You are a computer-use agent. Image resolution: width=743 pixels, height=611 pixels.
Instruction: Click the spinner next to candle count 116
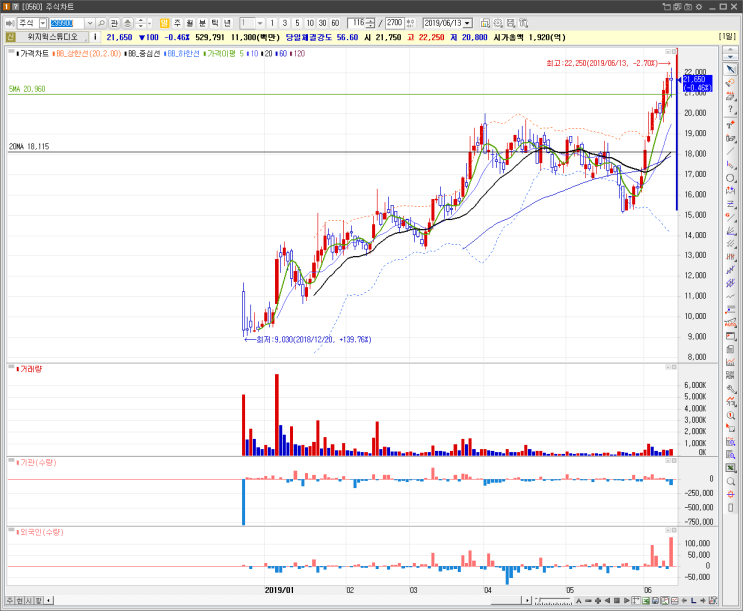coord(371,23)
